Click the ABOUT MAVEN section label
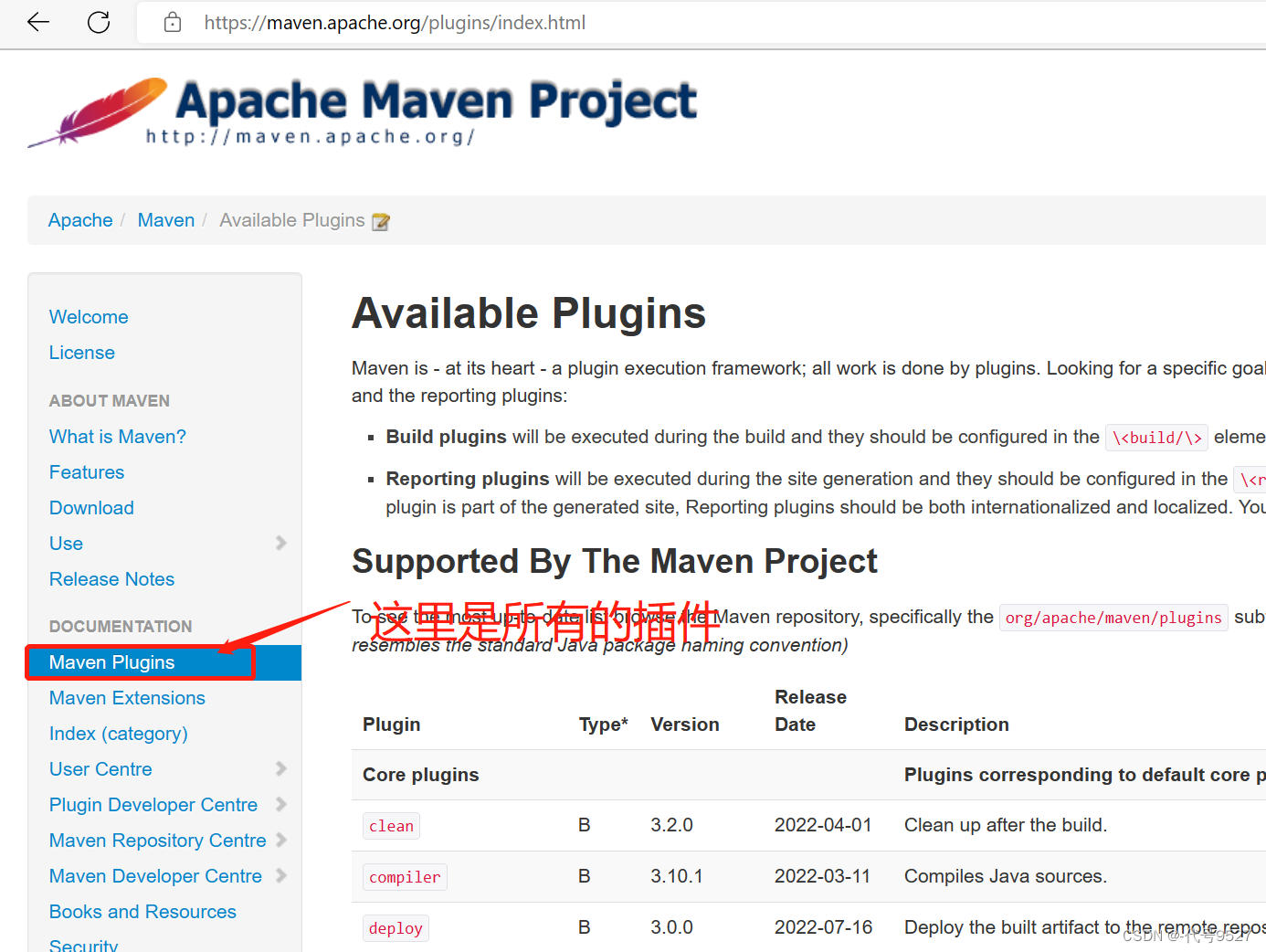The height and width of the screenshot is (952, 1266). point(110,401)
